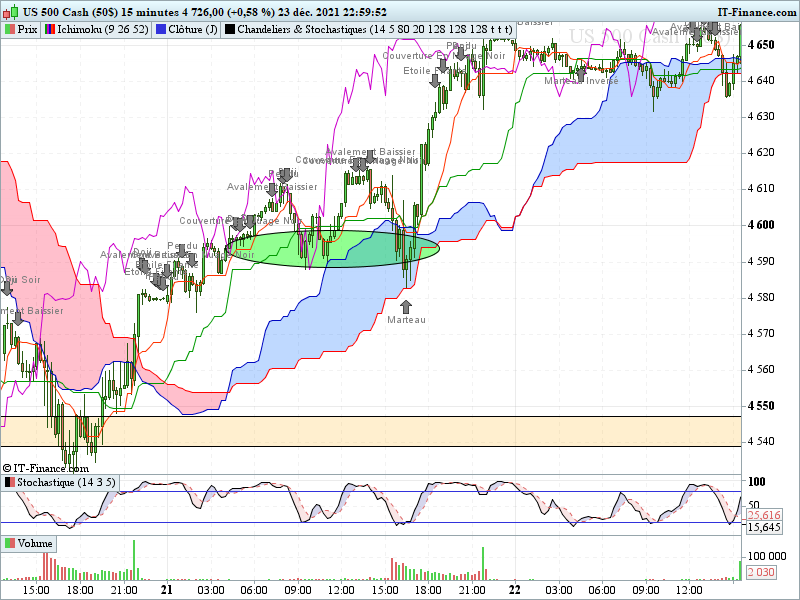Open Ichimoku (9 26 52) settings label
Viewport: 800px width, 600px height.
point(103,30)
